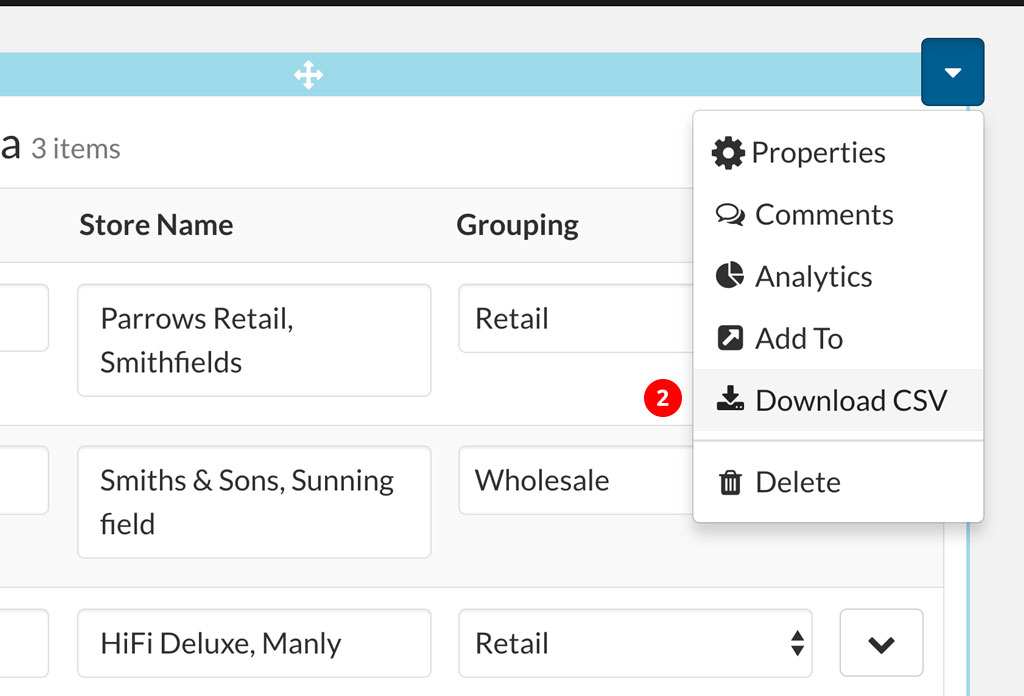Image resolution: width=1024 pixels, height=696 pixels.
Task: Open the Grouping dropdown for HiFi Deluxe
Action: coord(634,643)
